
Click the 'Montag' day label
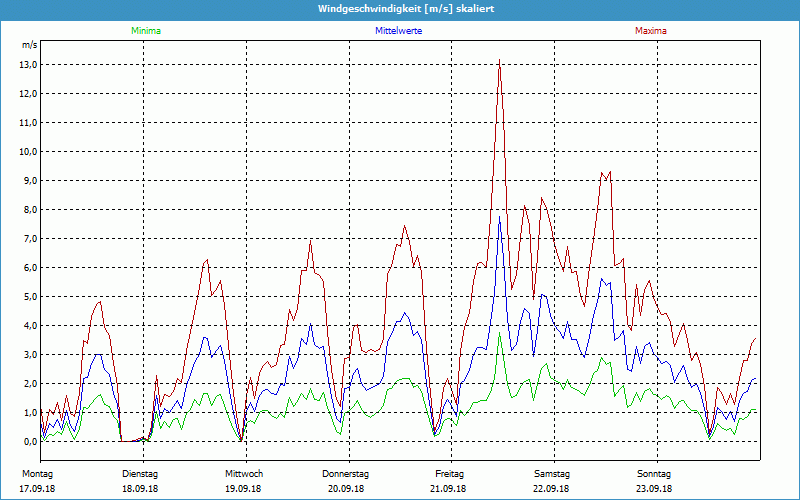click(37, 474)
